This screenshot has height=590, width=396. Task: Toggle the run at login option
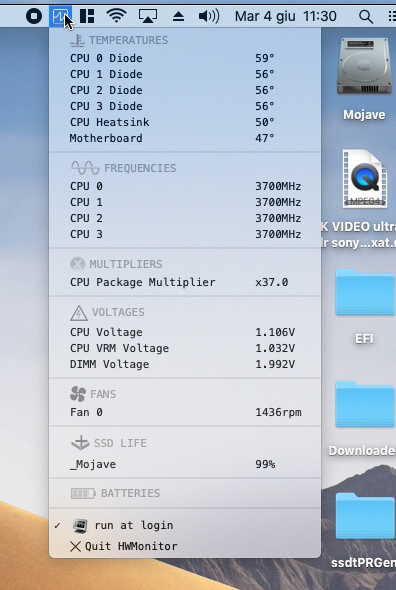[x=185, y=525]
